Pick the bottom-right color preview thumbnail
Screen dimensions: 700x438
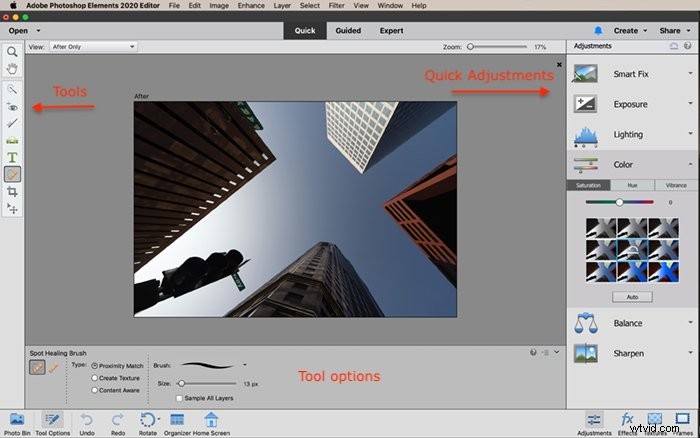663,272
